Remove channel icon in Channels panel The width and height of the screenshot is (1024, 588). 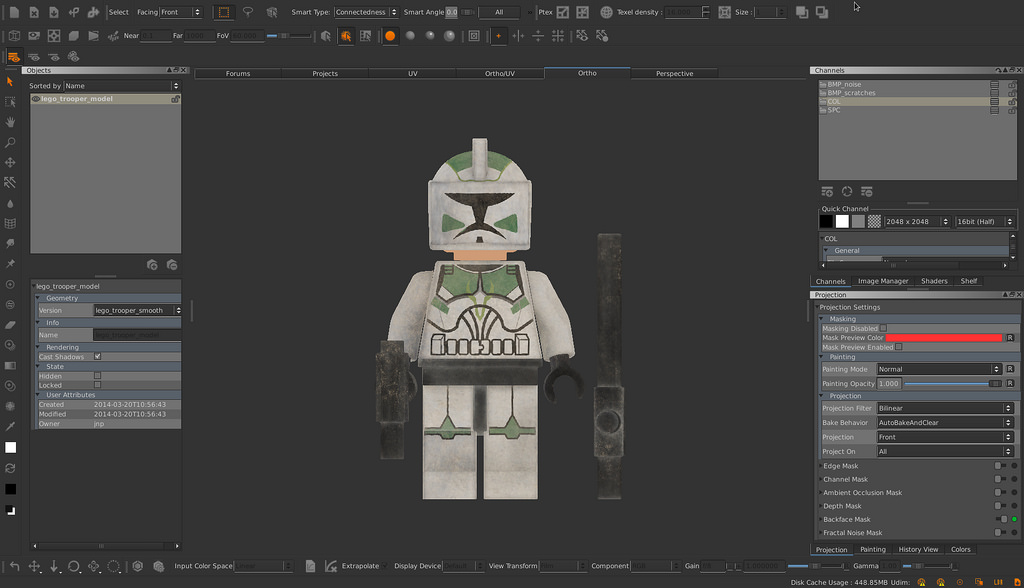(867, 191)
